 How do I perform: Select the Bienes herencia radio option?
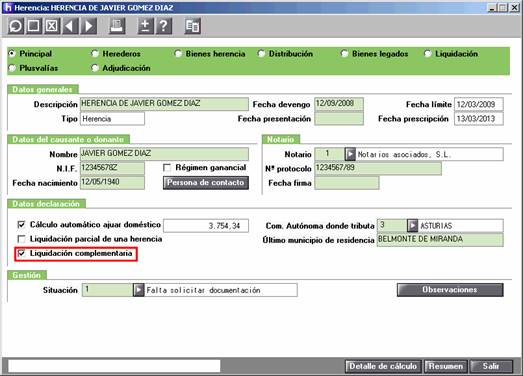click(x=178, y=53)
